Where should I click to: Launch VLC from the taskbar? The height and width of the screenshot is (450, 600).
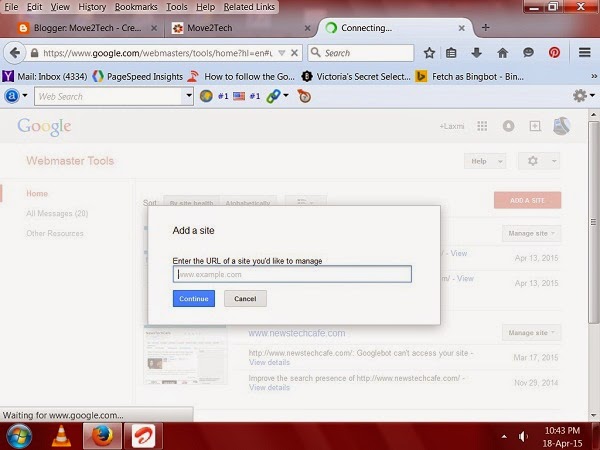[61, 436]
